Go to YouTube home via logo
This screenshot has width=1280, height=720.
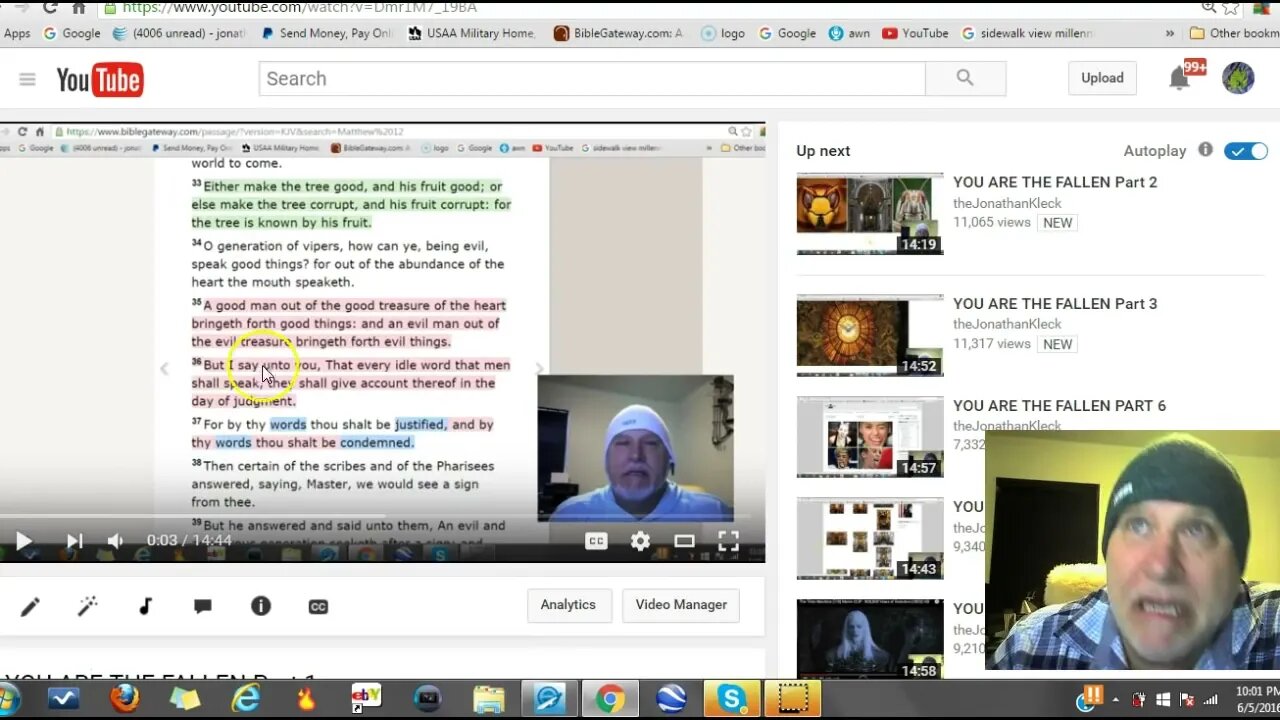tap(99, 79)
